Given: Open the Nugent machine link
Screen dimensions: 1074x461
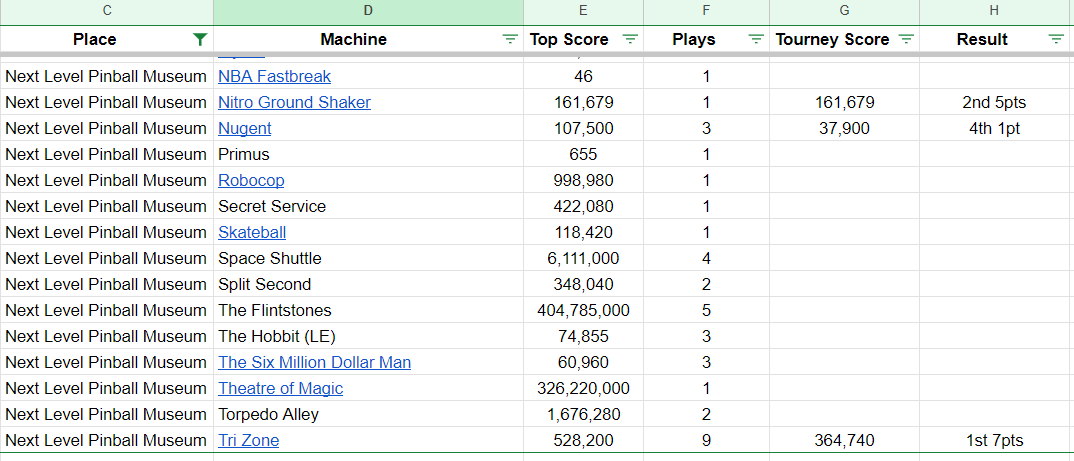Looking at the screenshot, I should 245,129.
